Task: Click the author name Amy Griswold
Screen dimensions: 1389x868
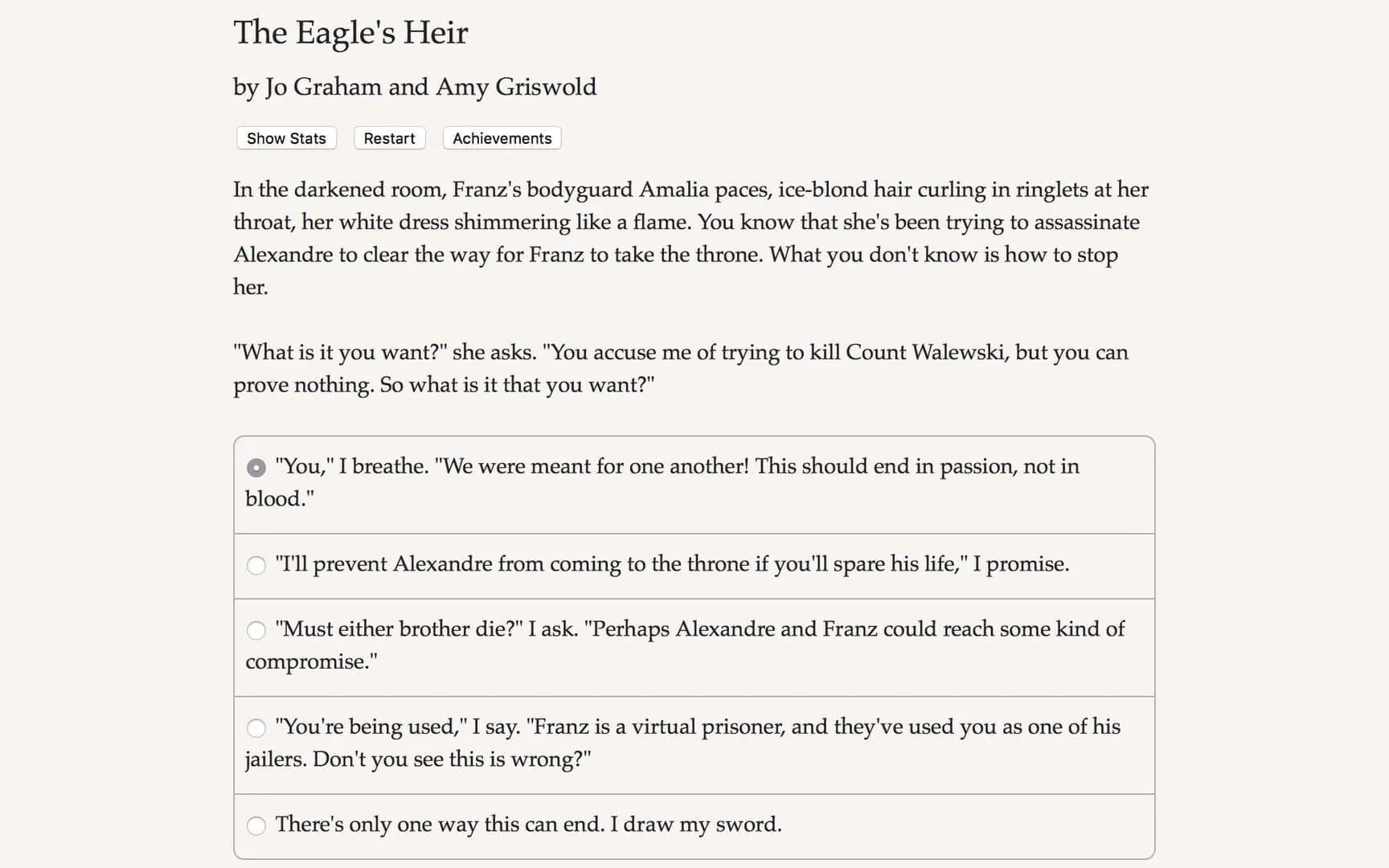Action: (x=517, y=87)
